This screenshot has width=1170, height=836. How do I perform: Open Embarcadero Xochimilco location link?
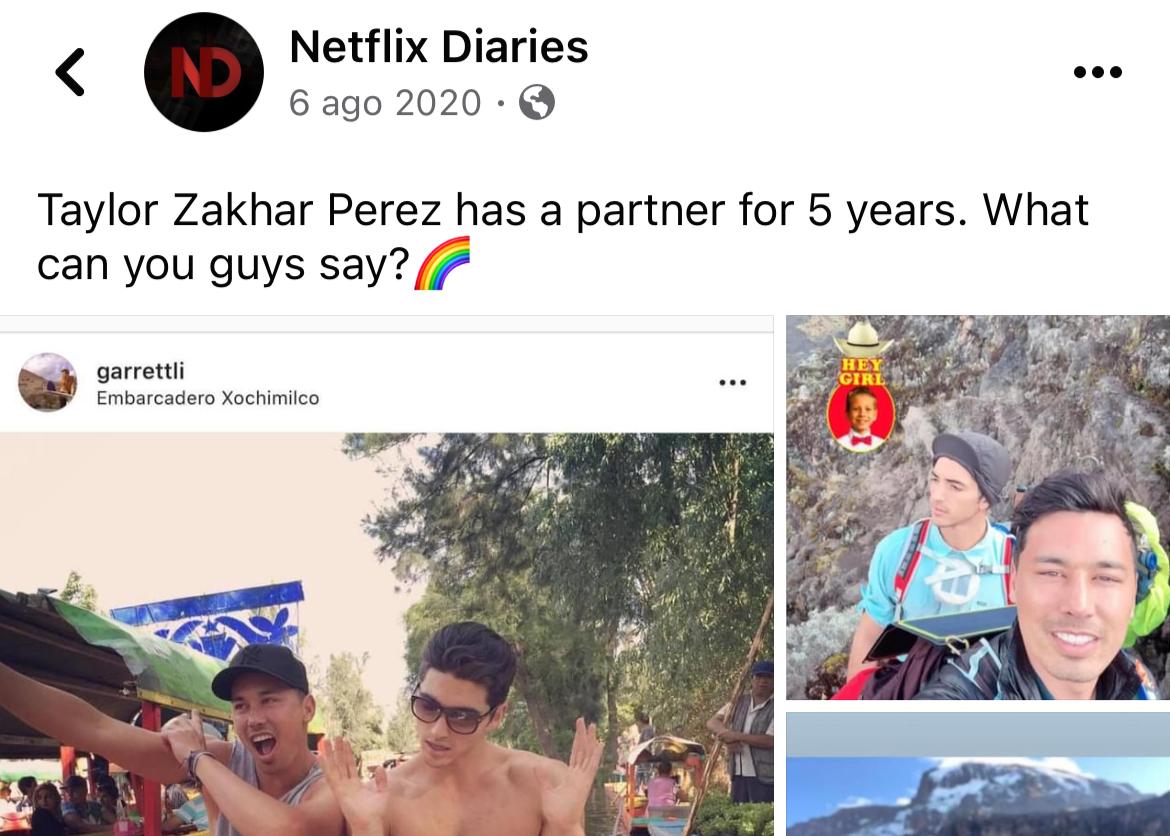click(207, 398)
